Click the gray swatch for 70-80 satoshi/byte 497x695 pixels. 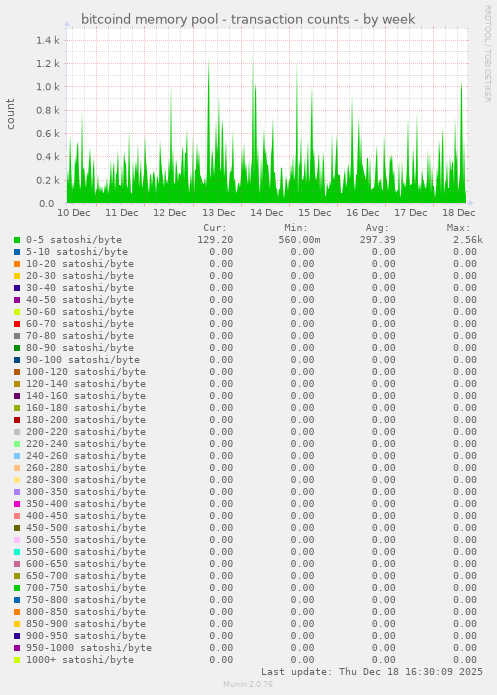click(x=17, y=336)
